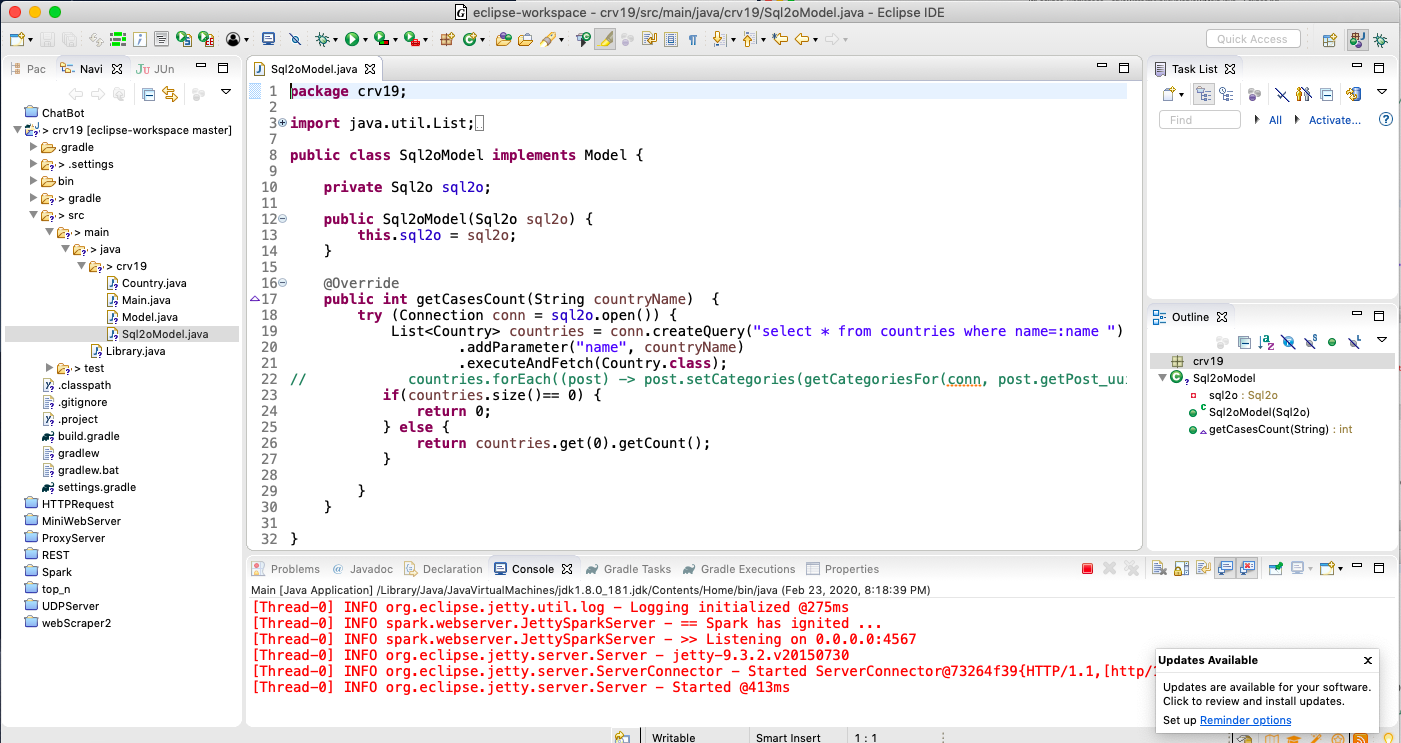This screenshot has width=1401, height=743.
Task: Toggle Hide Non-Public Members green dot
Action: click(x=1332, y=342)
